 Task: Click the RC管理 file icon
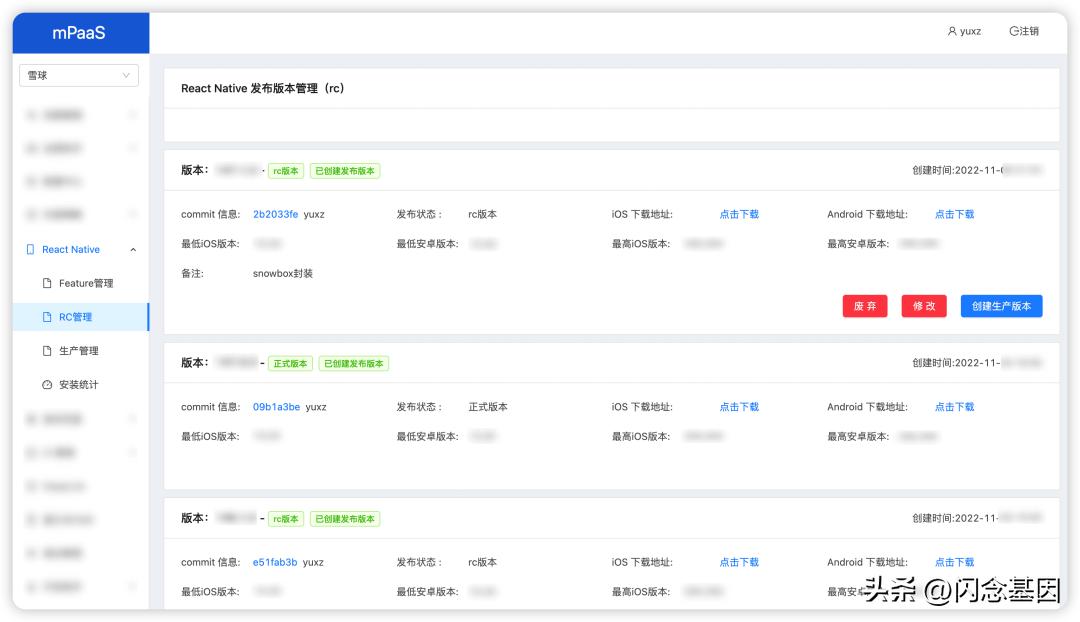[x=47, y=317]
